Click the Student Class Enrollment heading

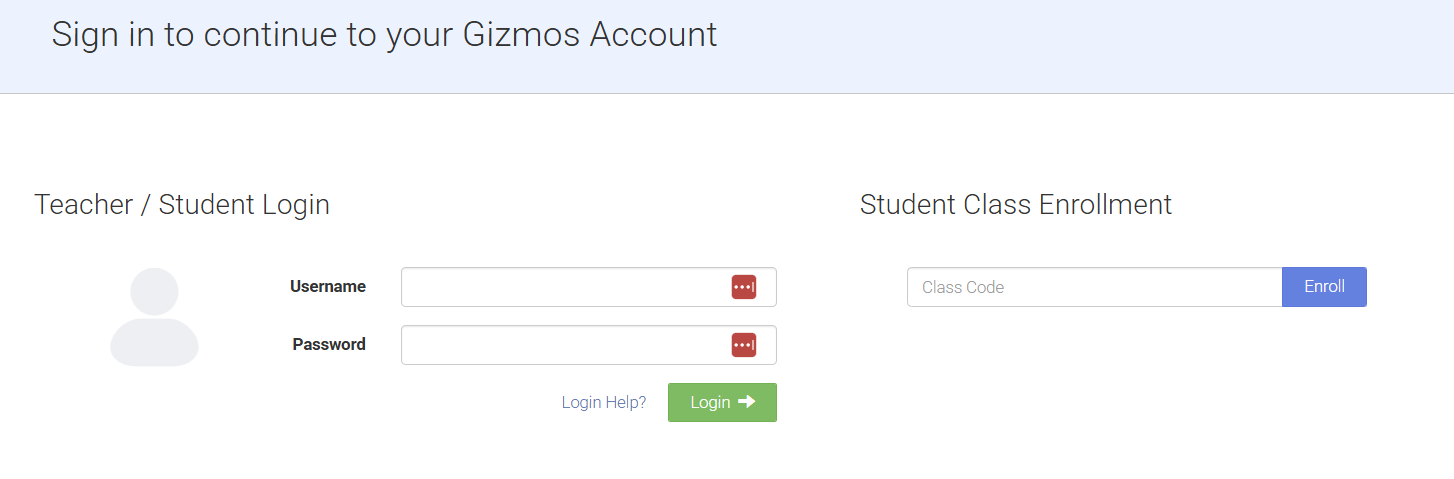coord(1016,205)
